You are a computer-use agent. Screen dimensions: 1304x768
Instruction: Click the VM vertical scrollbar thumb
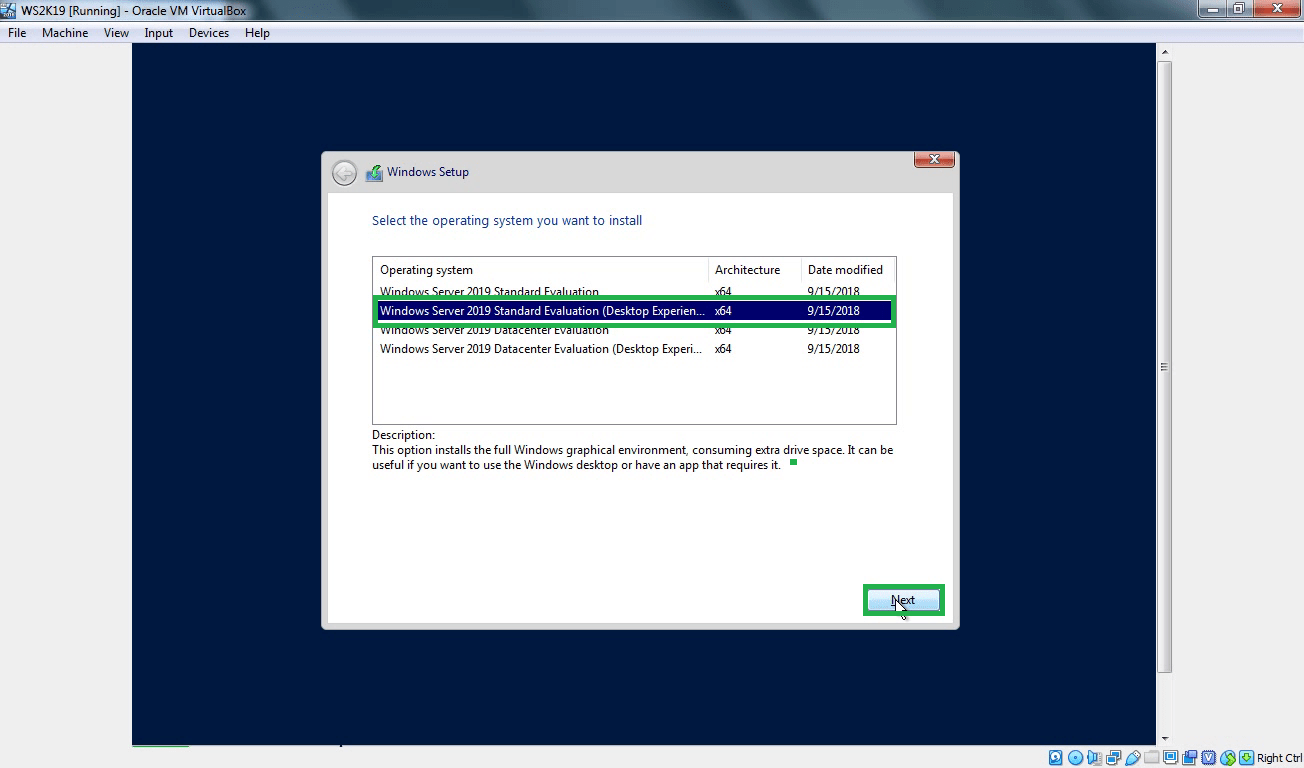1165,367
